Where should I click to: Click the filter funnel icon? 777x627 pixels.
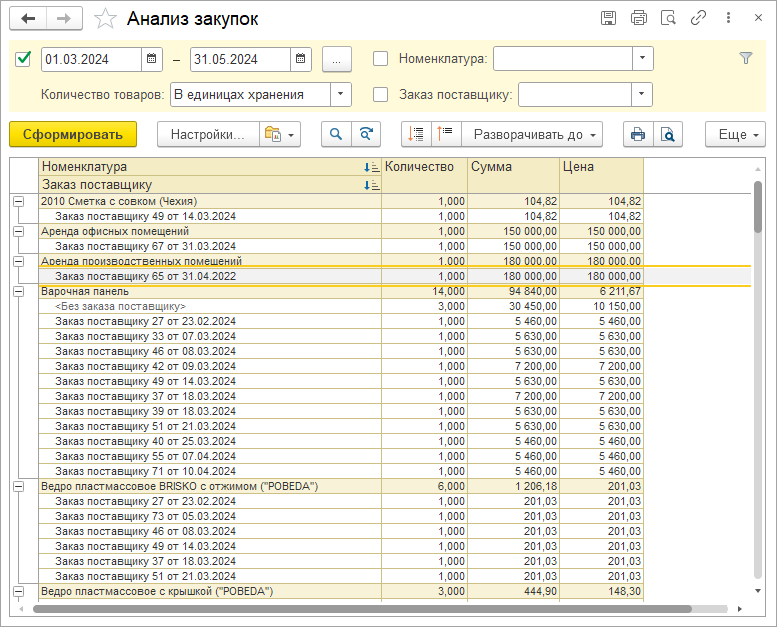pos(745,59)
